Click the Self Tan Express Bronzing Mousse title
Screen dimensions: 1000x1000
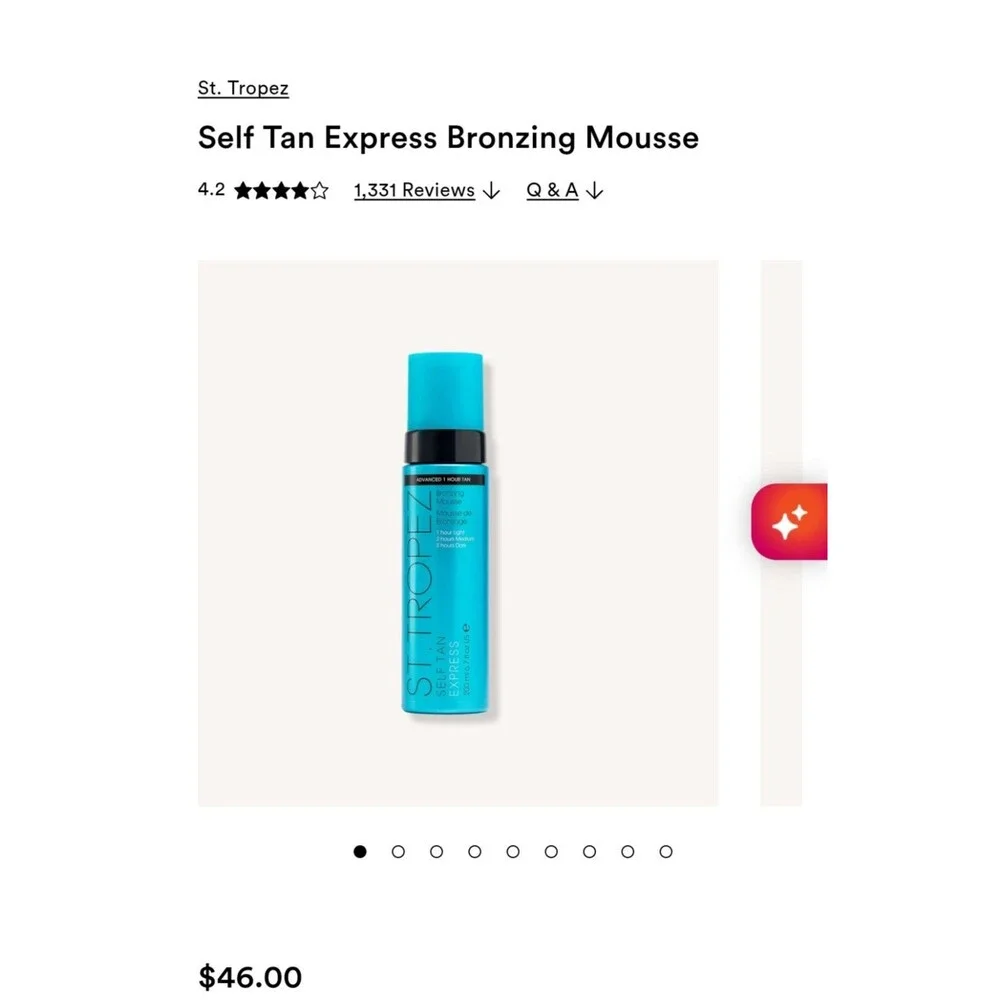[448, 138]
